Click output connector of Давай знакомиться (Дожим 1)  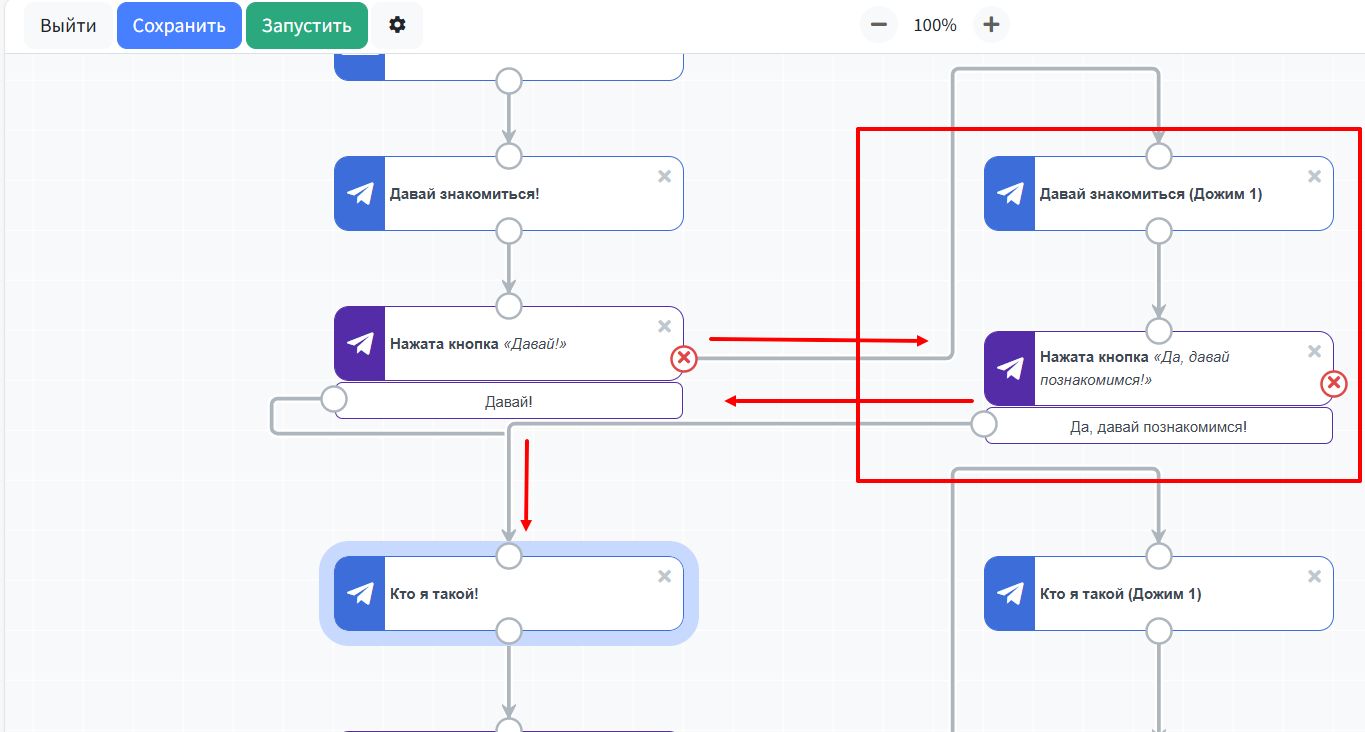[x=1159, y=231]
